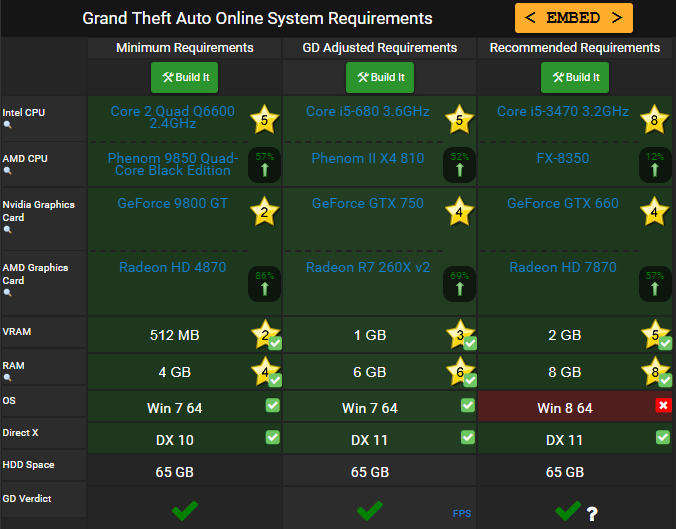
Task: Click the star rating next to GeForce 9800 GT
Action: point(265,212)
